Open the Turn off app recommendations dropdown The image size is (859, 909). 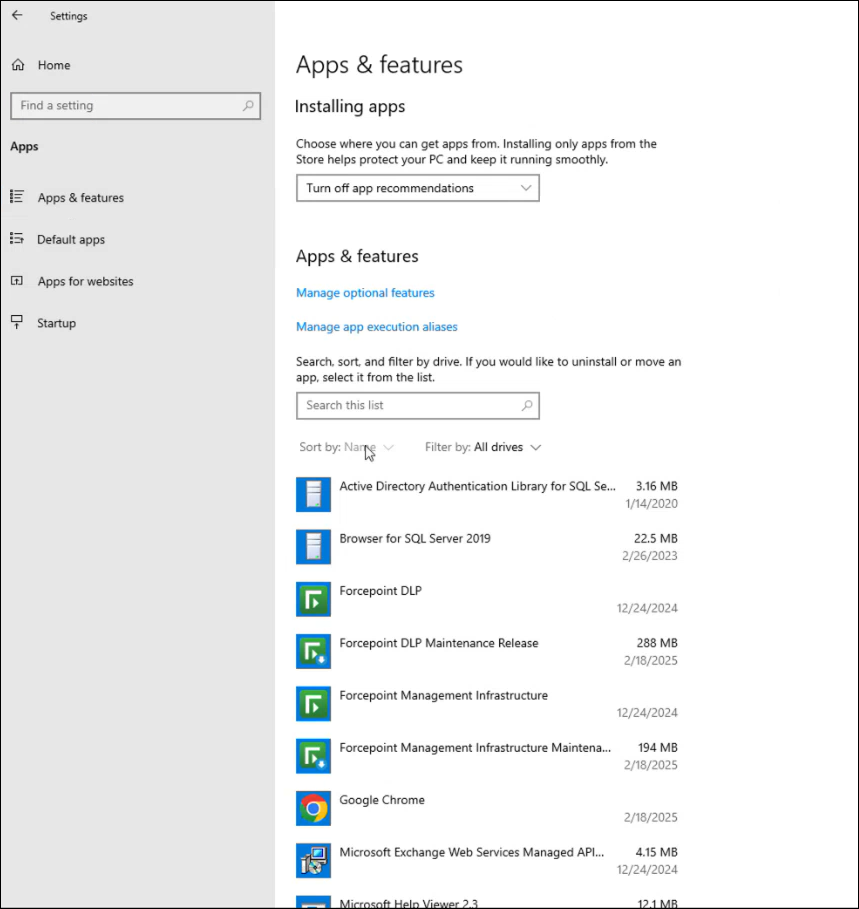tap(417, 188)
